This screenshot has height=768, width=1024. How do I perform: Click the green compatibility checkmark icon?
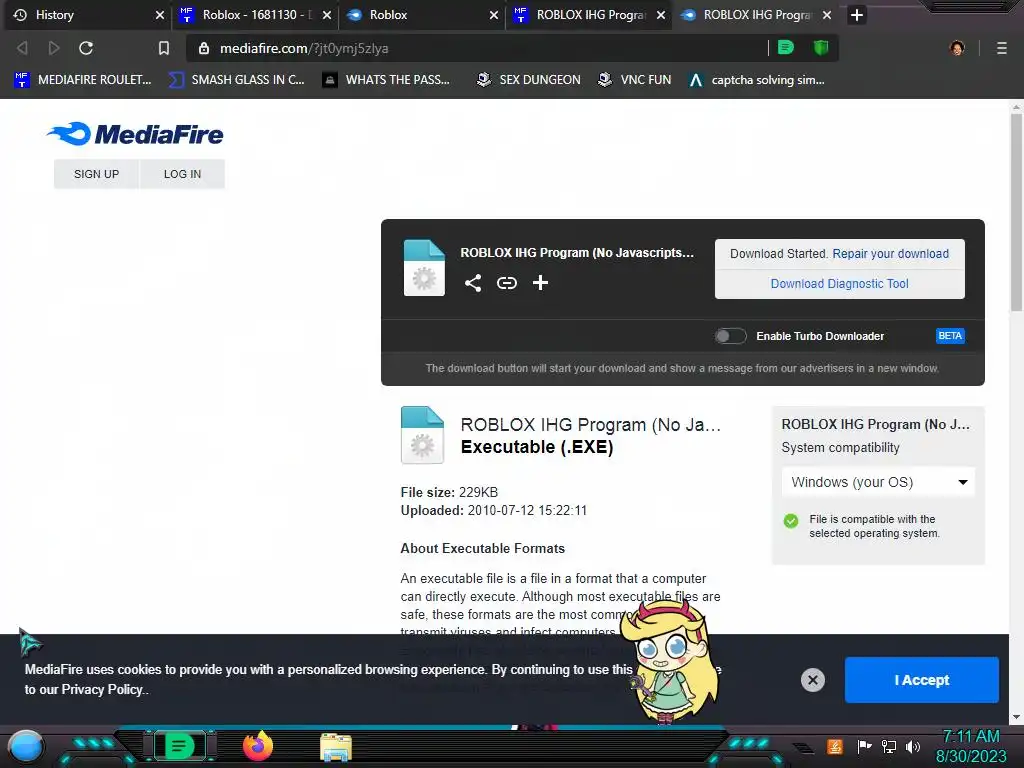[791, 520]
